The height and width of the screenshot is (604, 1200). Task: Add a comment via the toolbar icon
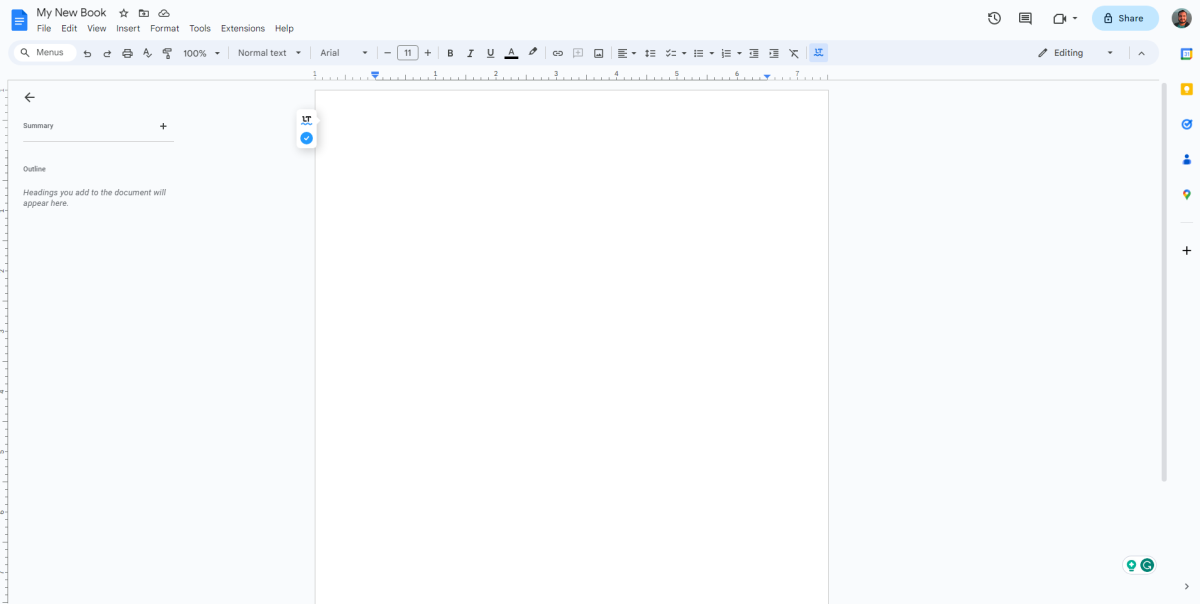pos(577,52)
